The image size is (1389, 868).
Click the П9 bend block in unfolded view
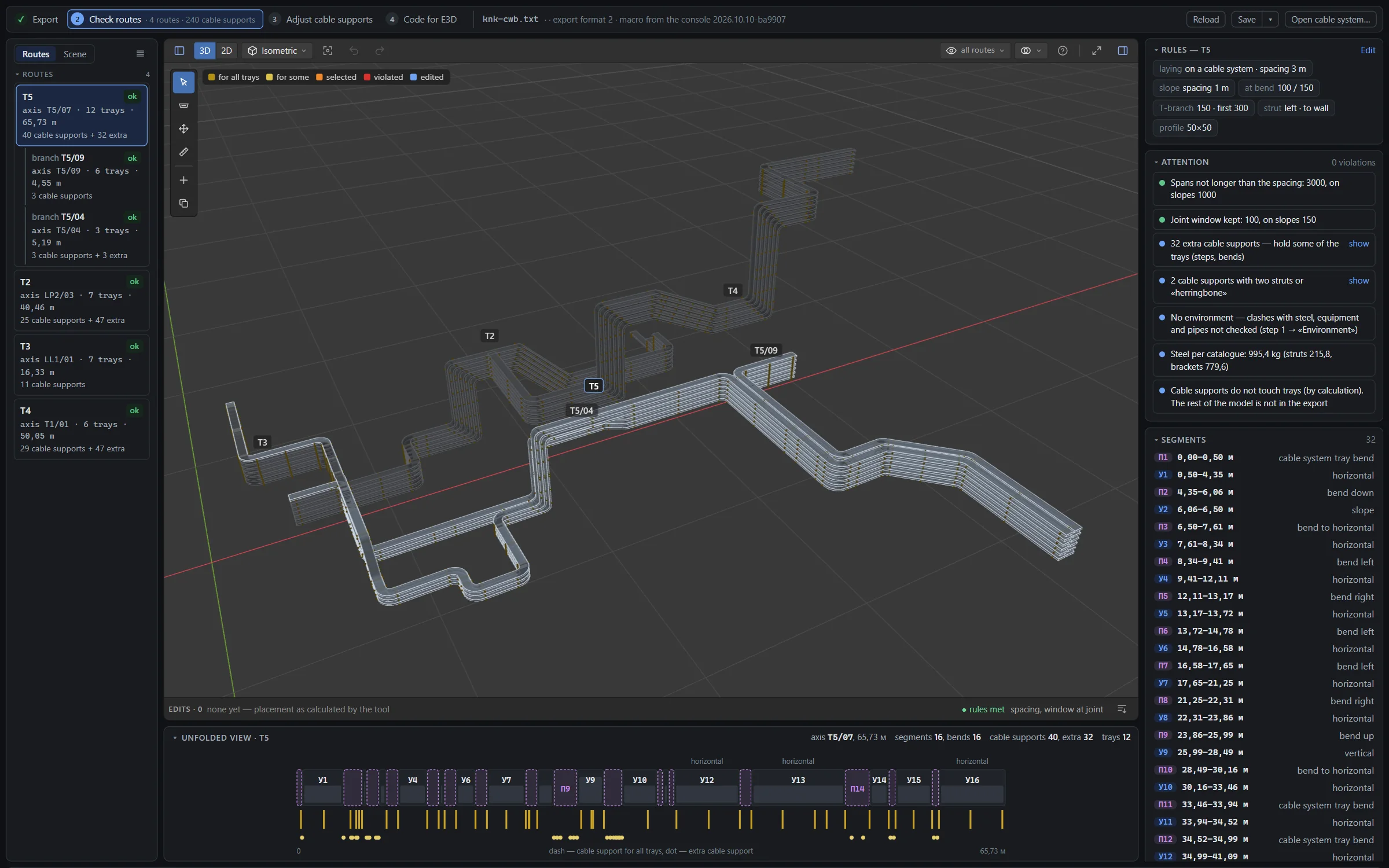(565, 788)
